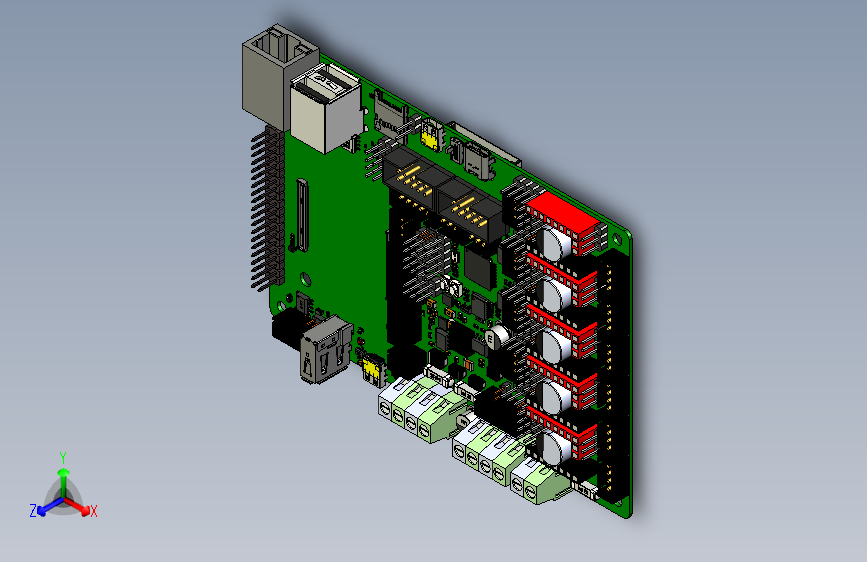Select the mounting hole below the ribbon connector

(x=305, y=278)
